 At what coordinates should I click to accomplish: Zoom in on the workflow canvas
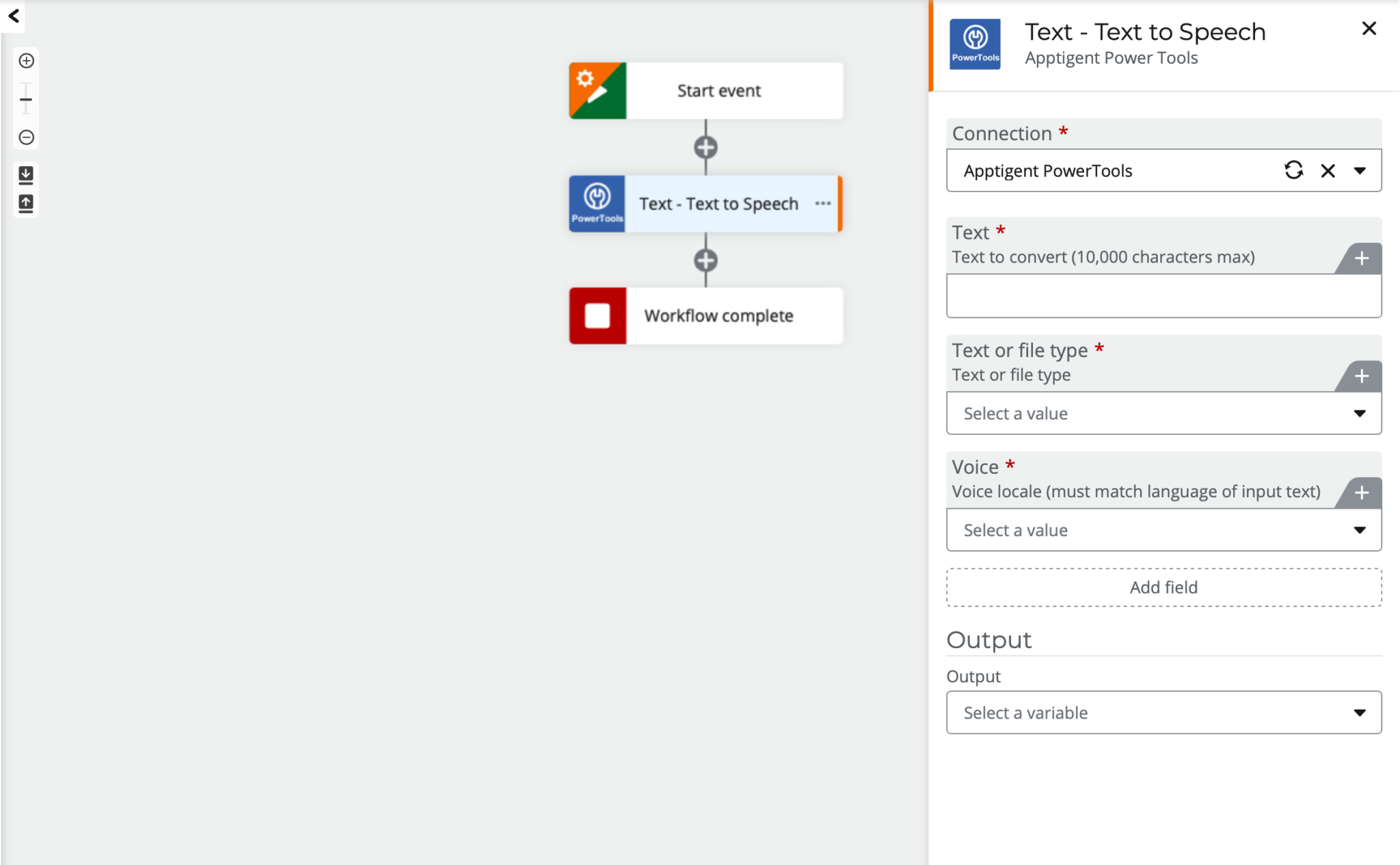pyautogui.click(x=26, y=61)
